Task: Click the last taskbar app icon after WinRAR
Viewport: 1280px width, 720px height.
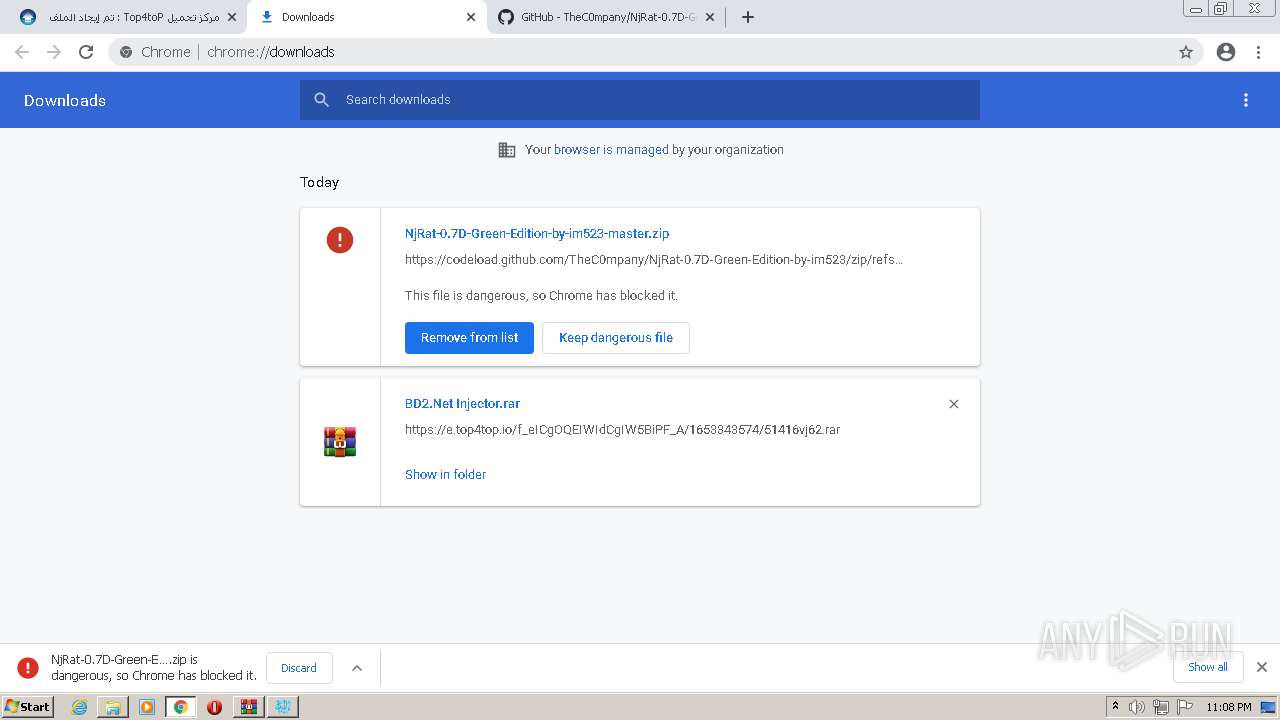Action: 283,707
